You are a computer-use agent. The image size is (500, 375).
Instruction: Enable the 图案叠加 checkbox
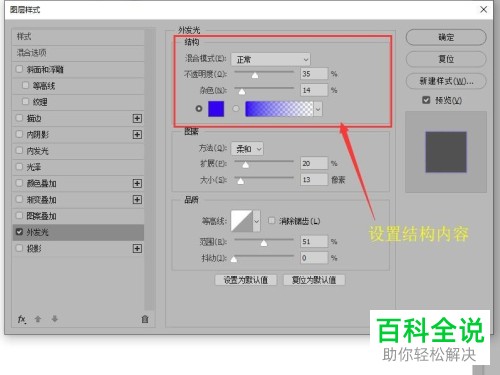(19, 215)
